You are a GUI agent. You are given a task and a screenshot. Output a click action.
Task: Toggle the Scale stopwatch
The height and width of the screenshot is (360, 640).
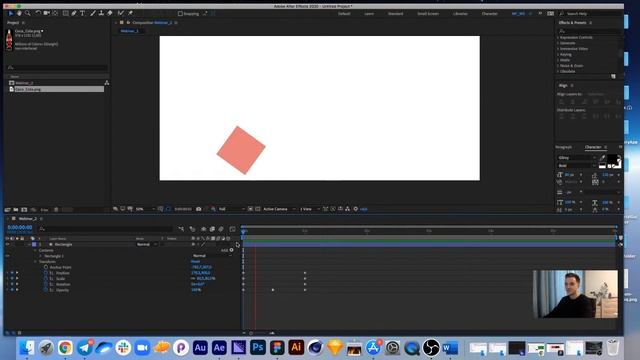[46, 278]
